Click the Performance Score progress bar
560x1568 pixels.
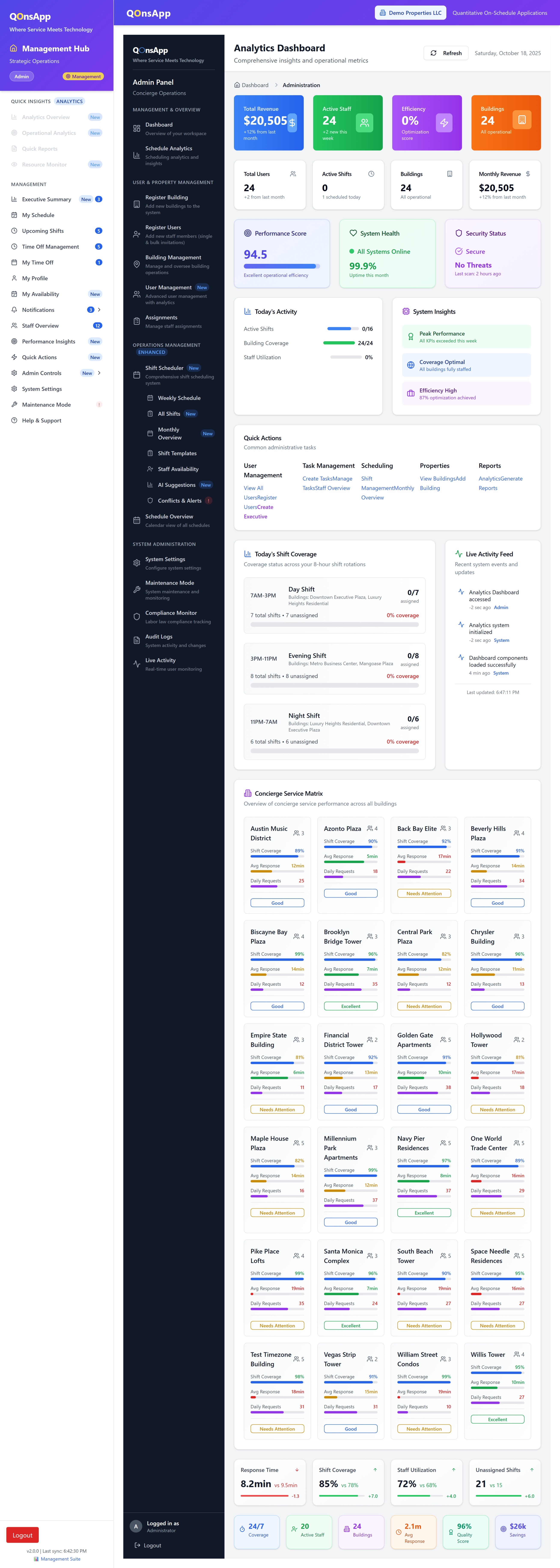pyautogui.click(x=281, y=266)
